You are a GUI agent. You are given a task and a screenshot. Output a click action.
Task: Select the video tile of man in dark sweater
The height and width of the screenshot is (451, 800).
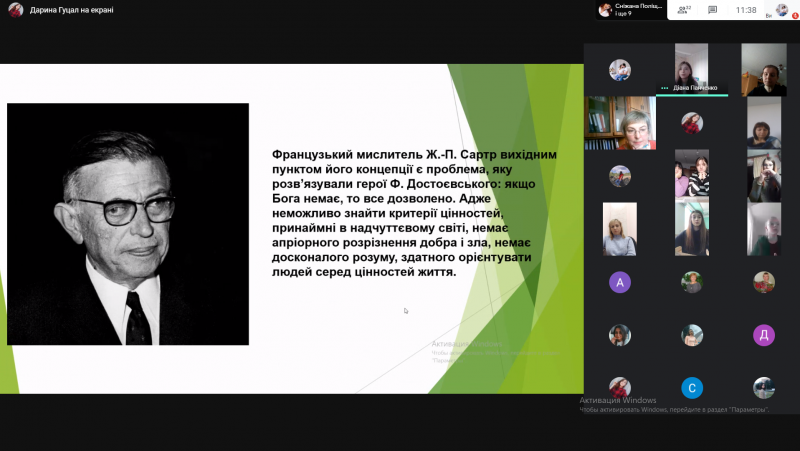[x=764, y=69]
